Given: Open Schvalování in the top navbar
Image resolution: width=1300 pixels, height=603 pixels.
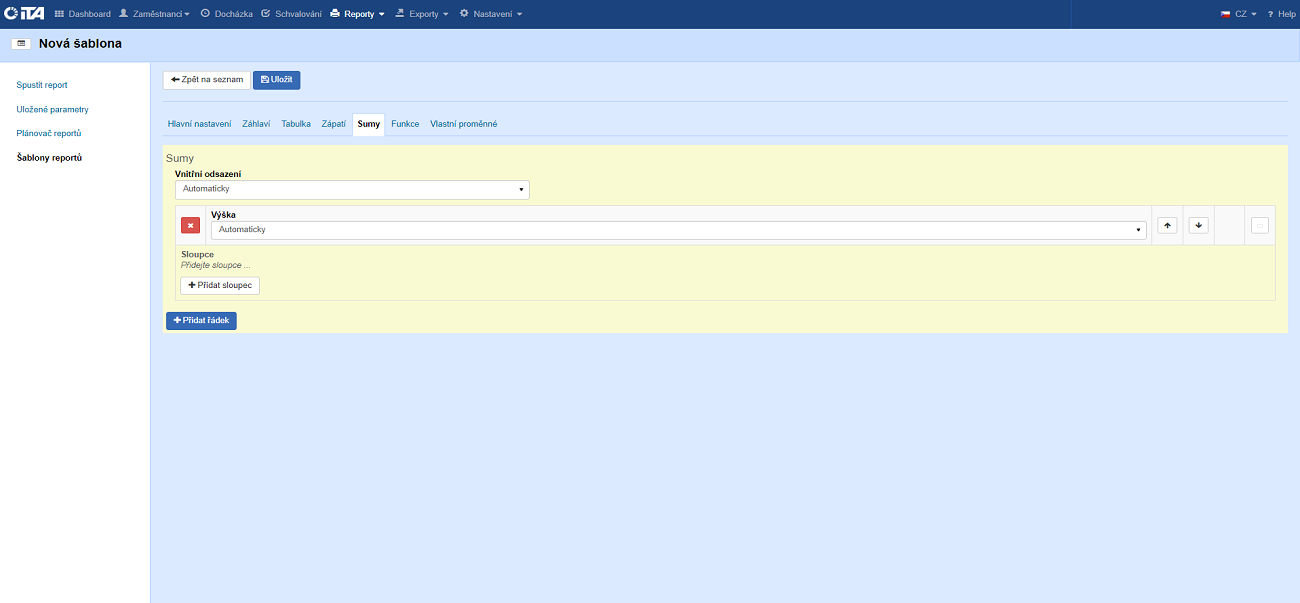Looking at the screenshot, I should tap(291, 14).
